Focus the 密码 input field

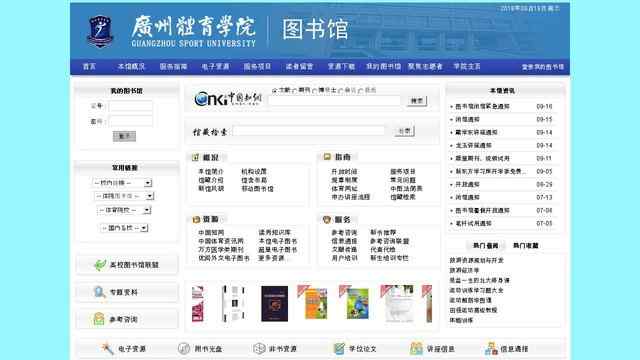(x=131, y=121)
